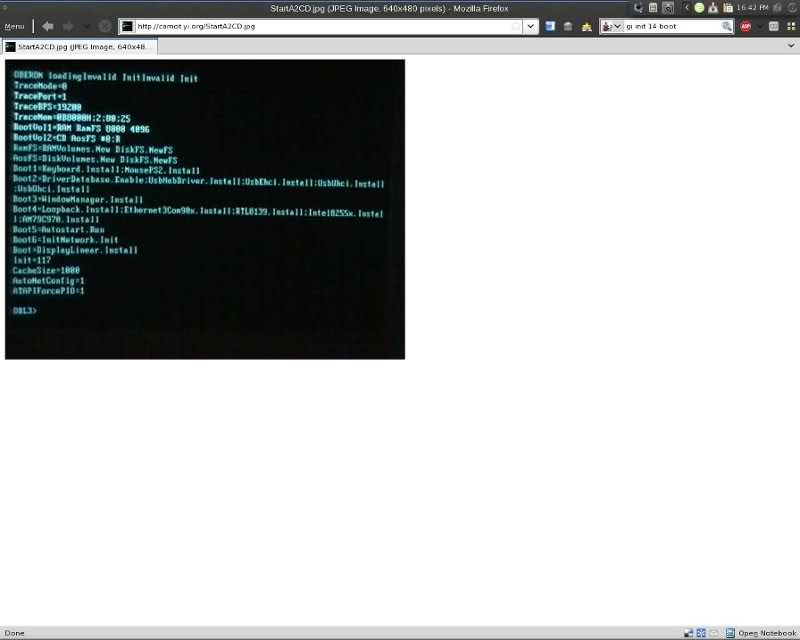
Task: Click the green circular tray icon
Action: click(x=699, y=8)
